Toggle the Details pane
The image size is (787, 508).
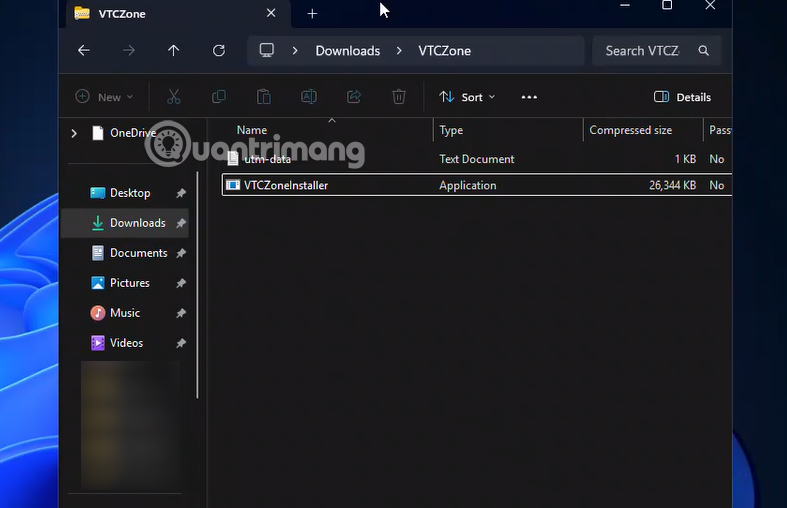[683, 97]
